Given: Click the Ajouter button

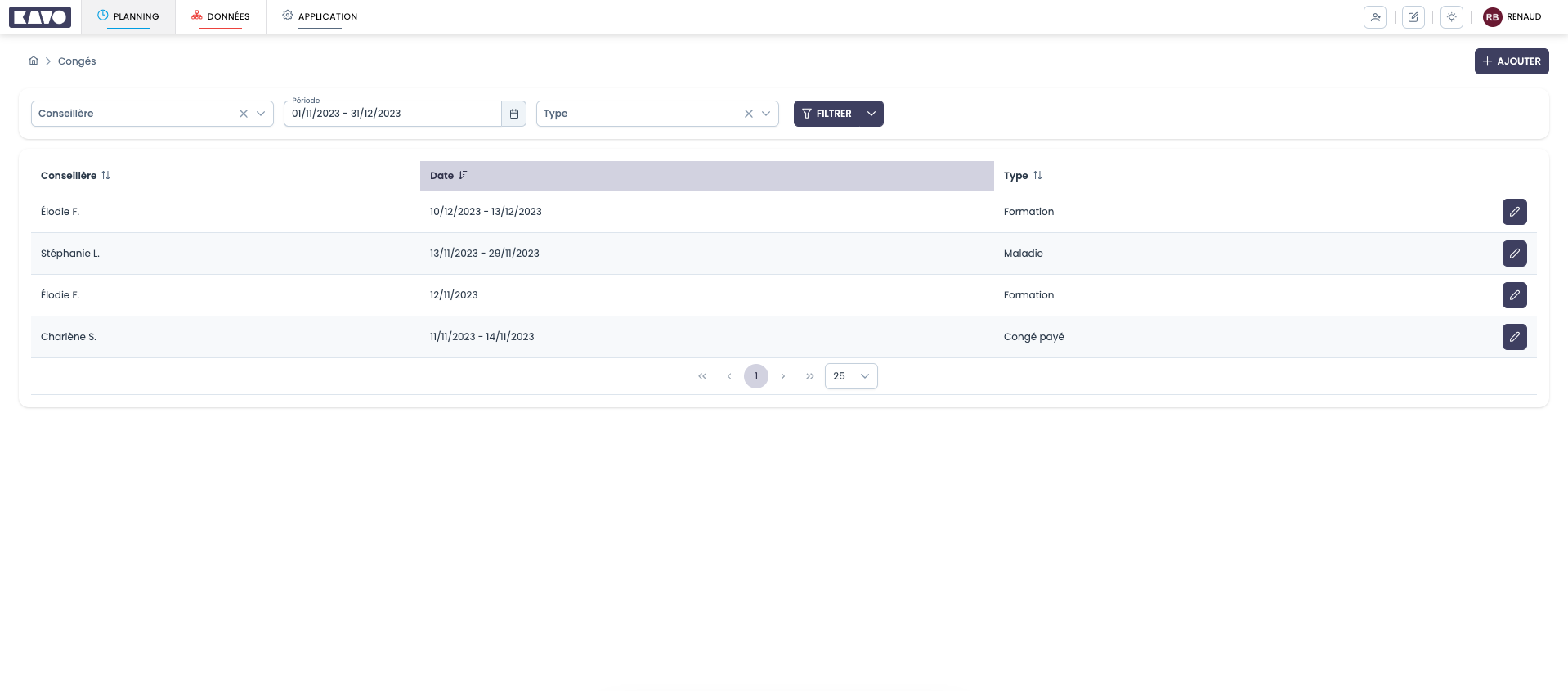Looking at the screenshot, I should pos(1512,61).
